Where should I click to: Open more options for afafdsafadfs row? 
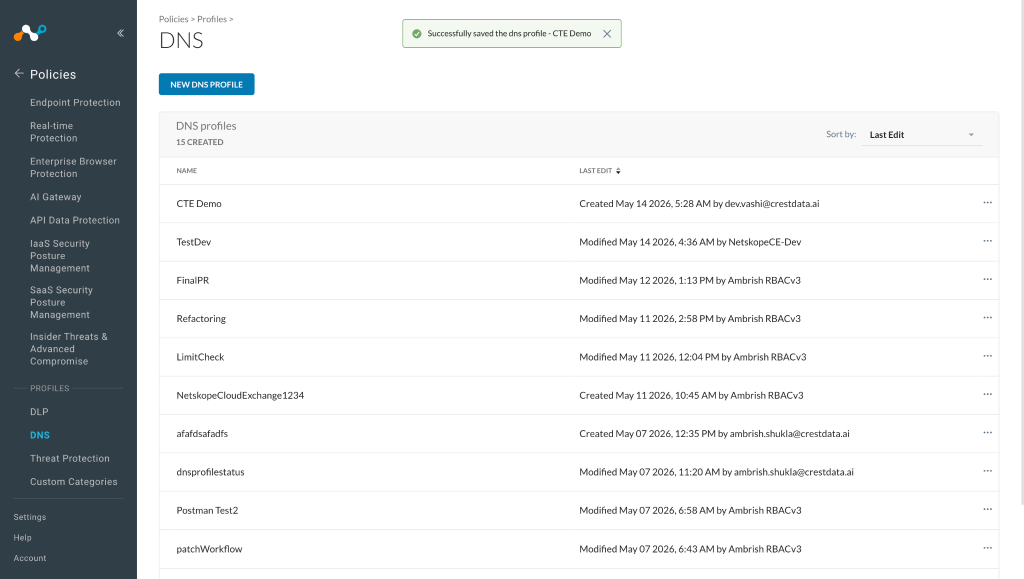pyautogui.click(x=987, y=433)
